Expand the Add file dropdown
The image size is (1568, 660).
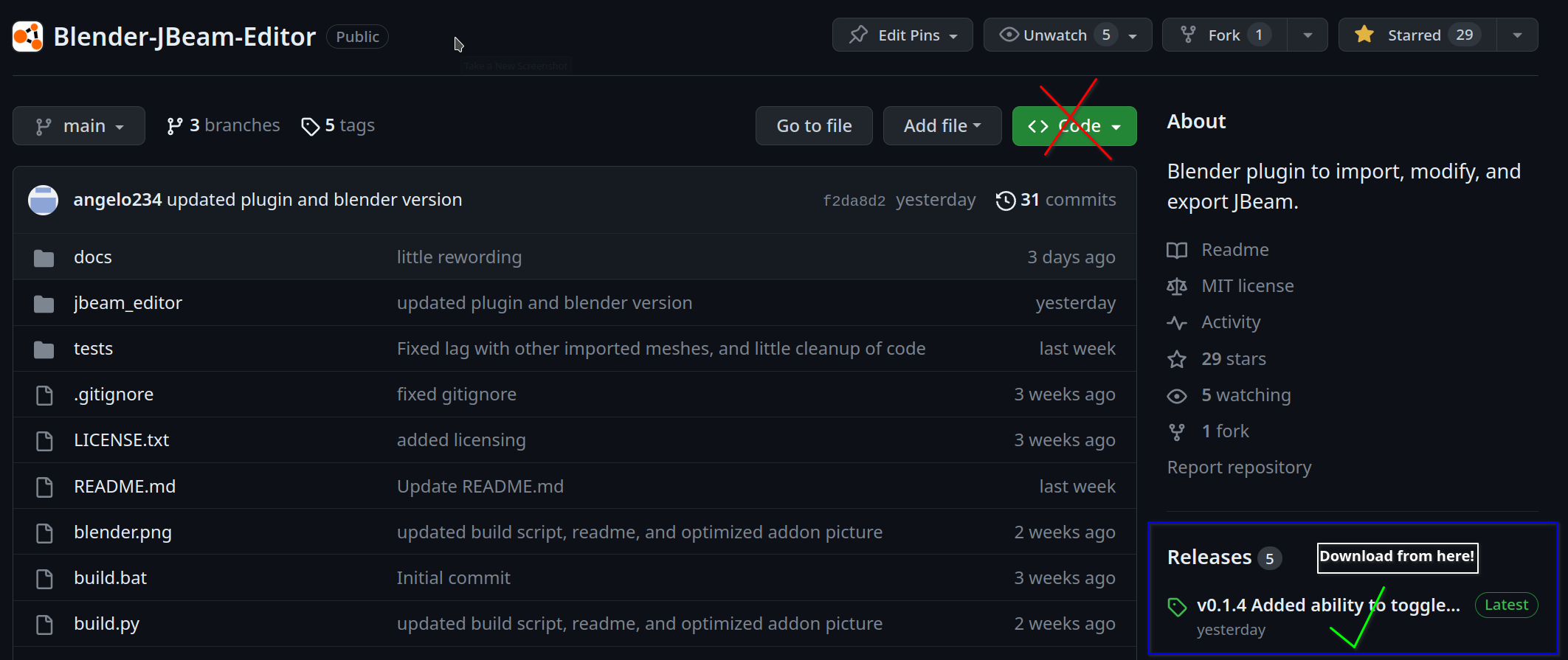(x=942, y=126)
